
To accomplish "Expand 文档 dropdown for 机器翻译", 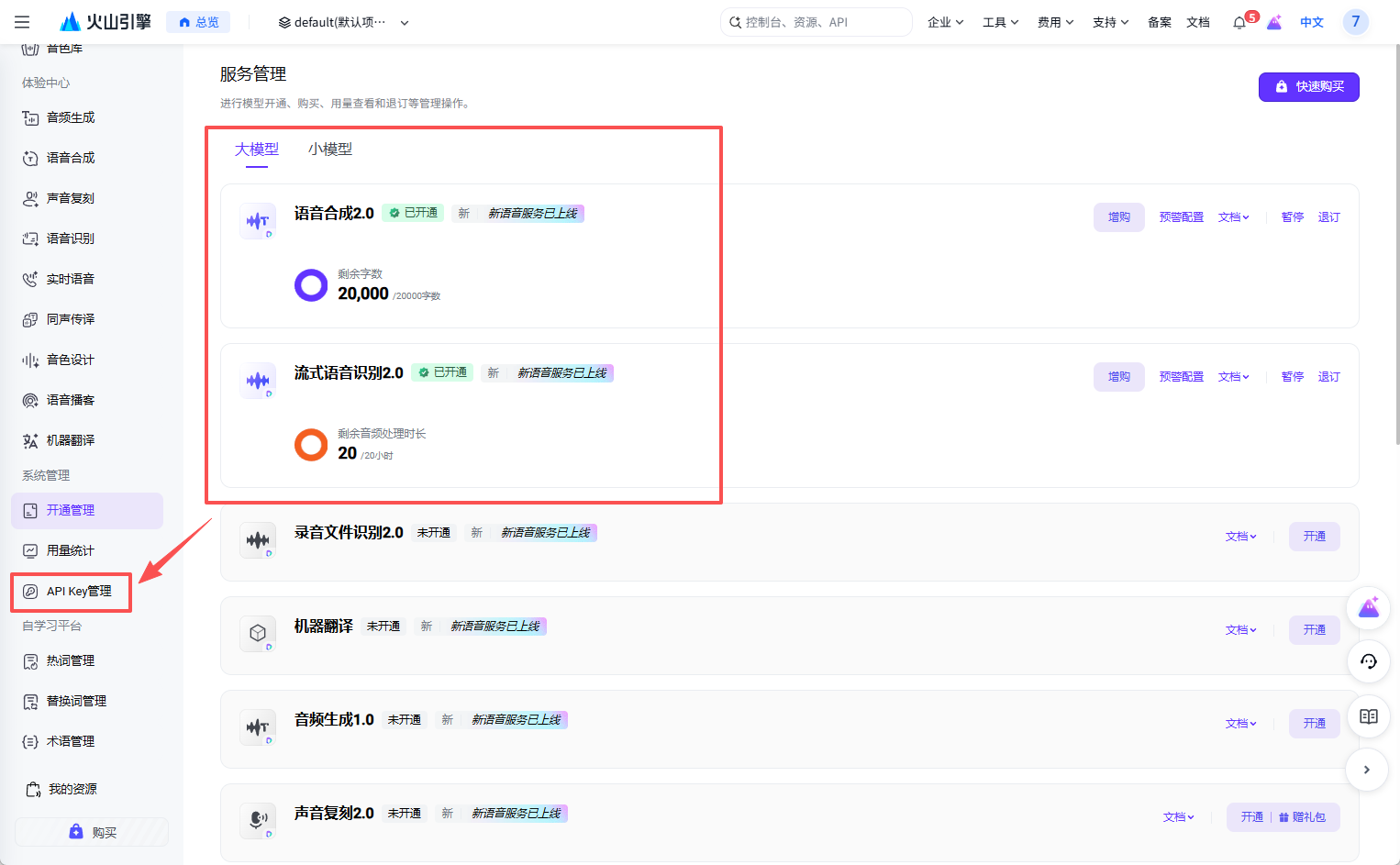I will 1241,630.
